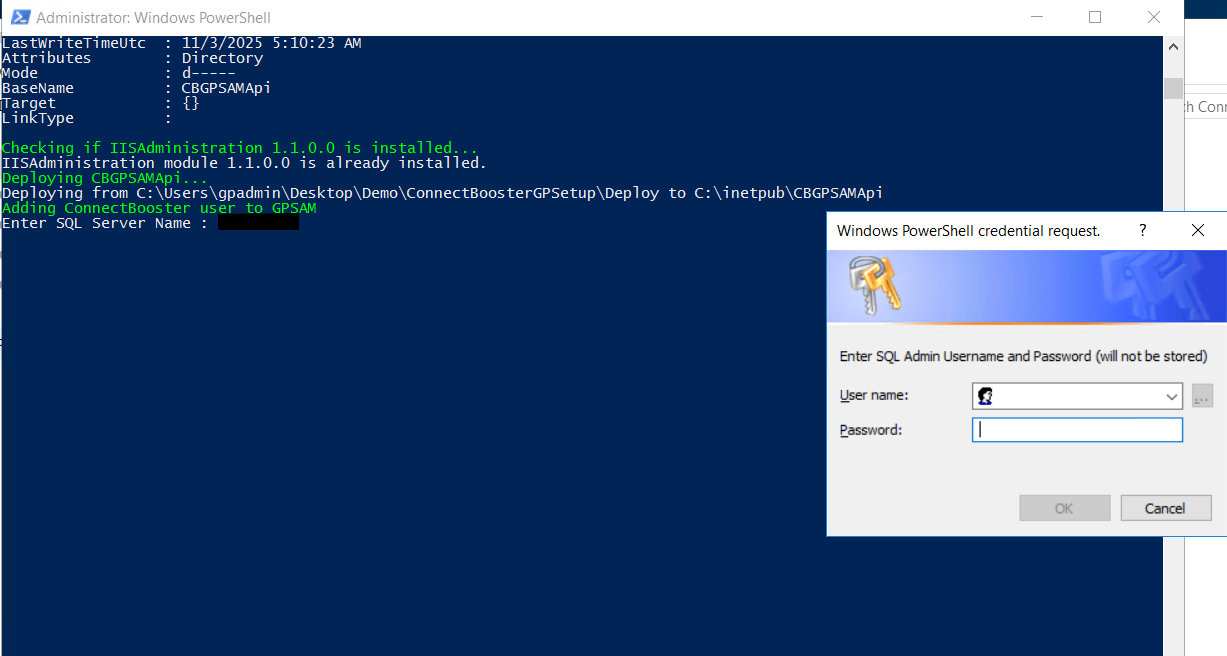
Task: Click the keys icon in the dialog banner
Action: tap(875, 284)
